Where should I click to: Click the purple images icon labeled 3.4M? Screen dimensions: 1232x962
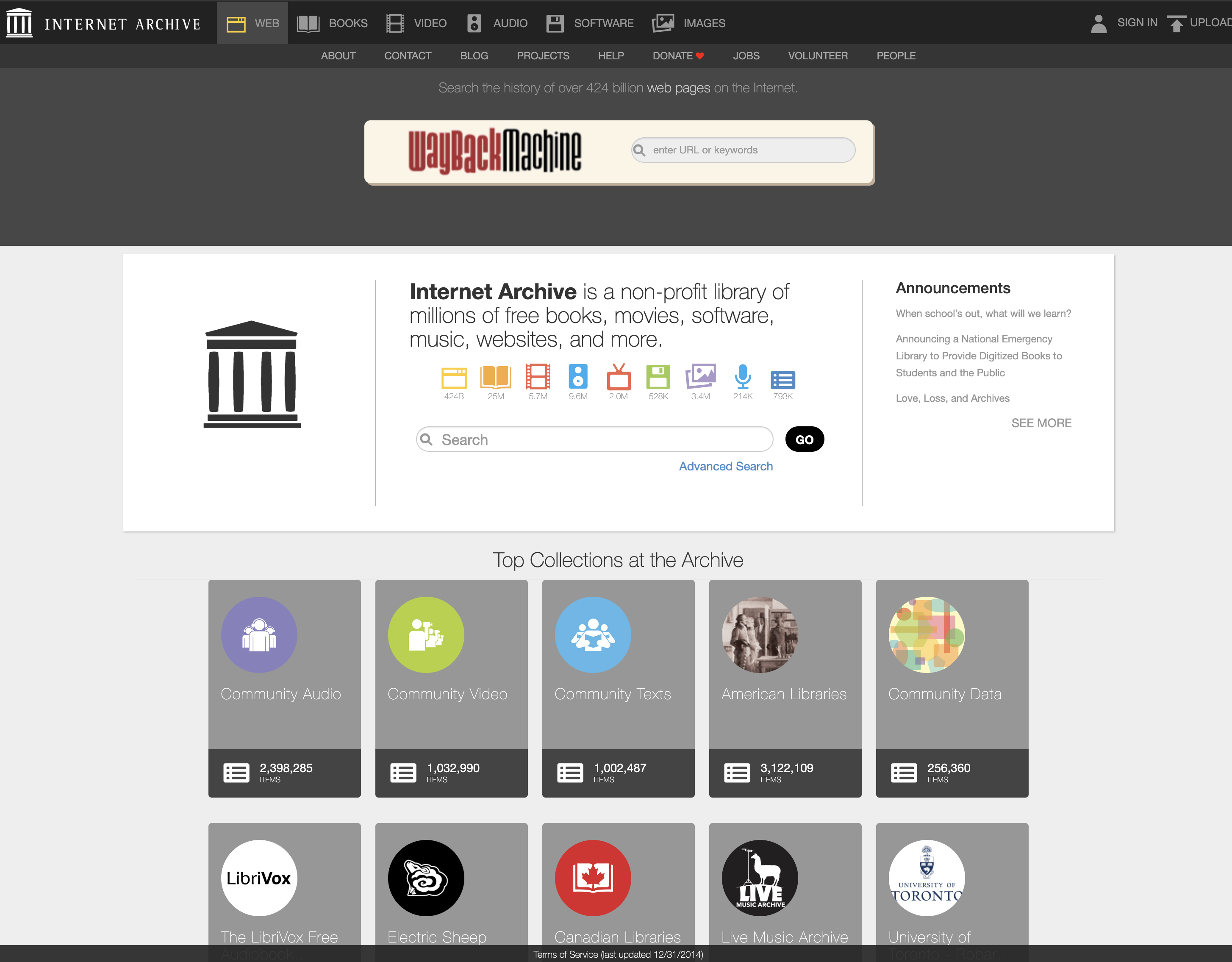coord(700,376)
